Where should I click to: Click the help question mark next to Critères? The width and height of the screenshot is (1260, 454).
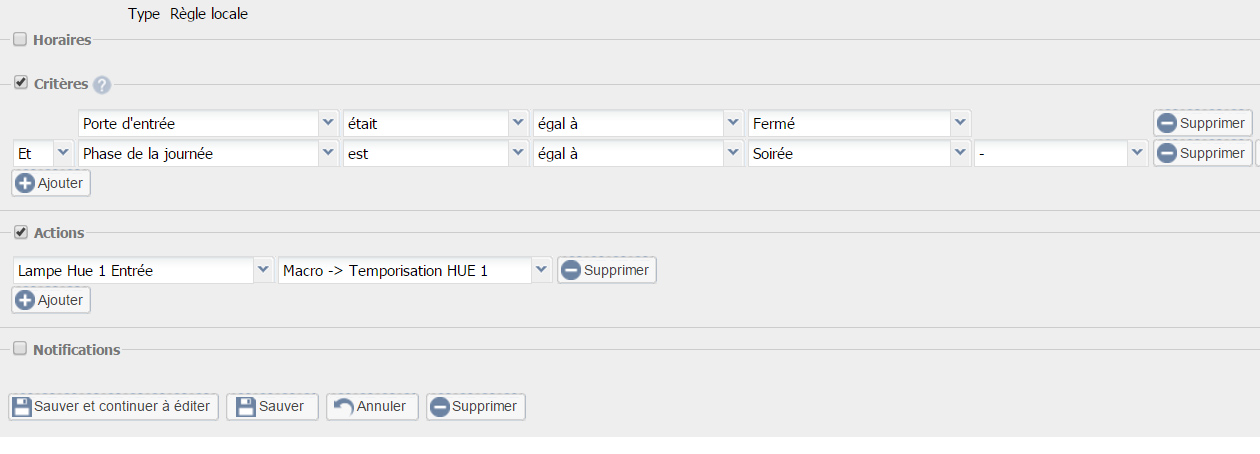click(102, 86)
